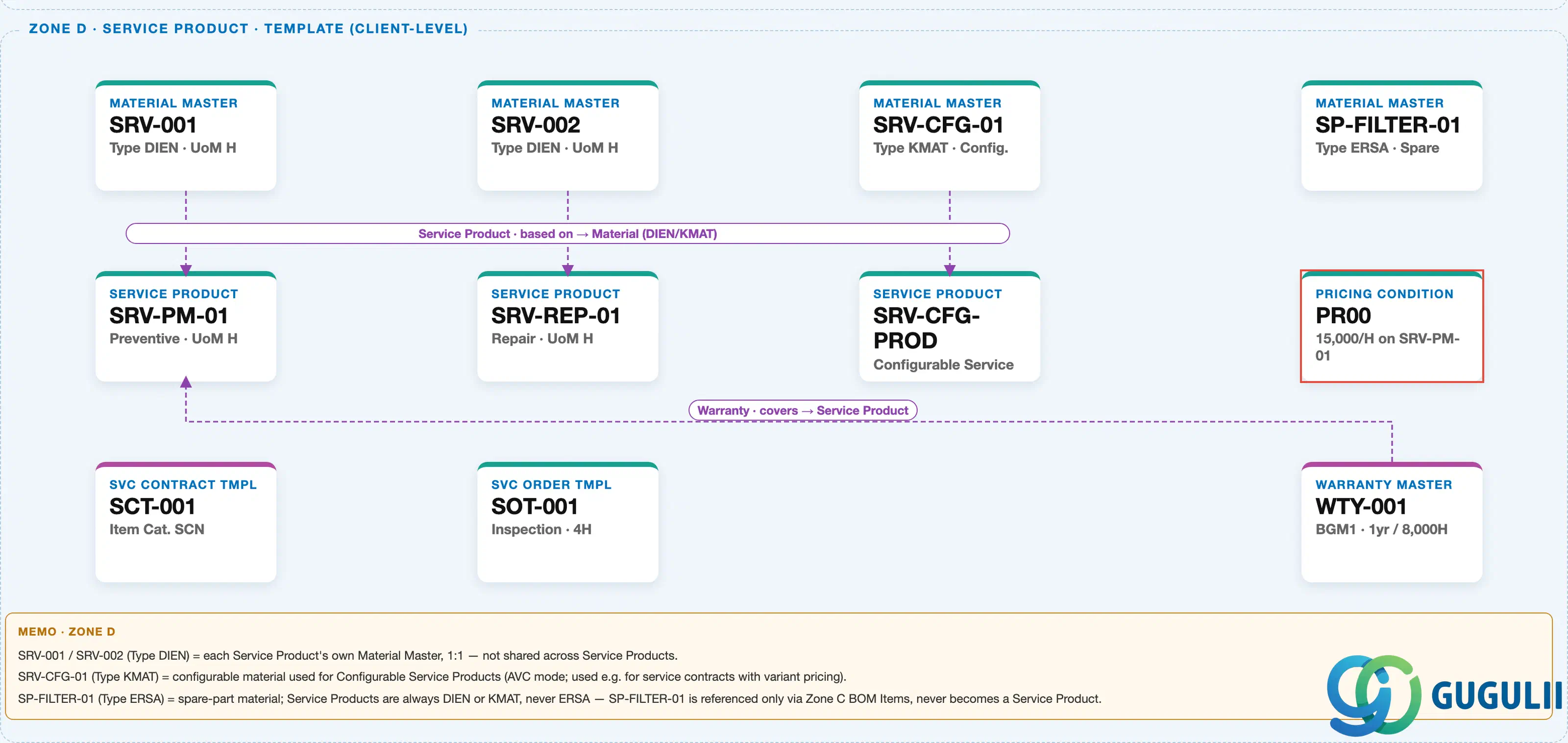Click the 'Type KMAT · Config.' text
This screenshot has height=743, width=1568.
940,148
